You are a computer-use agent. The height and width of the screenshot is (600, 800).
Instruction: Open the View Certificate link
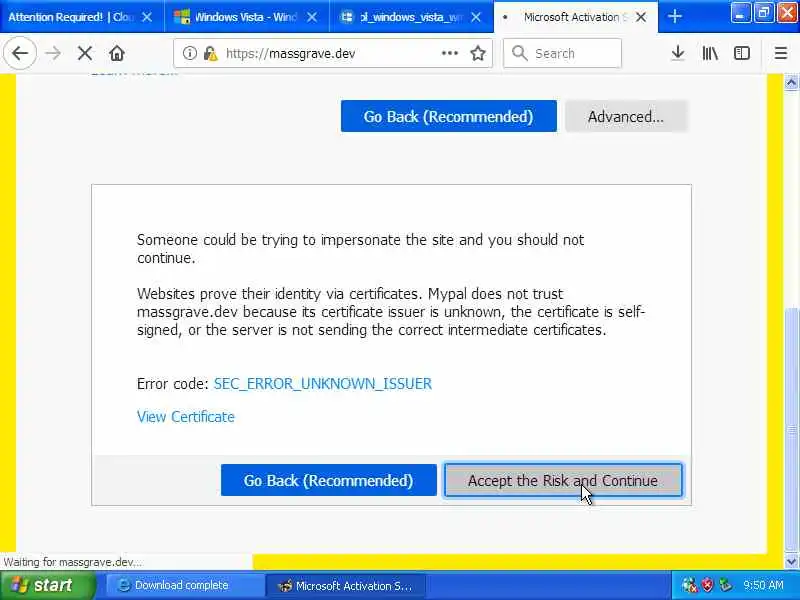point(186,417)
